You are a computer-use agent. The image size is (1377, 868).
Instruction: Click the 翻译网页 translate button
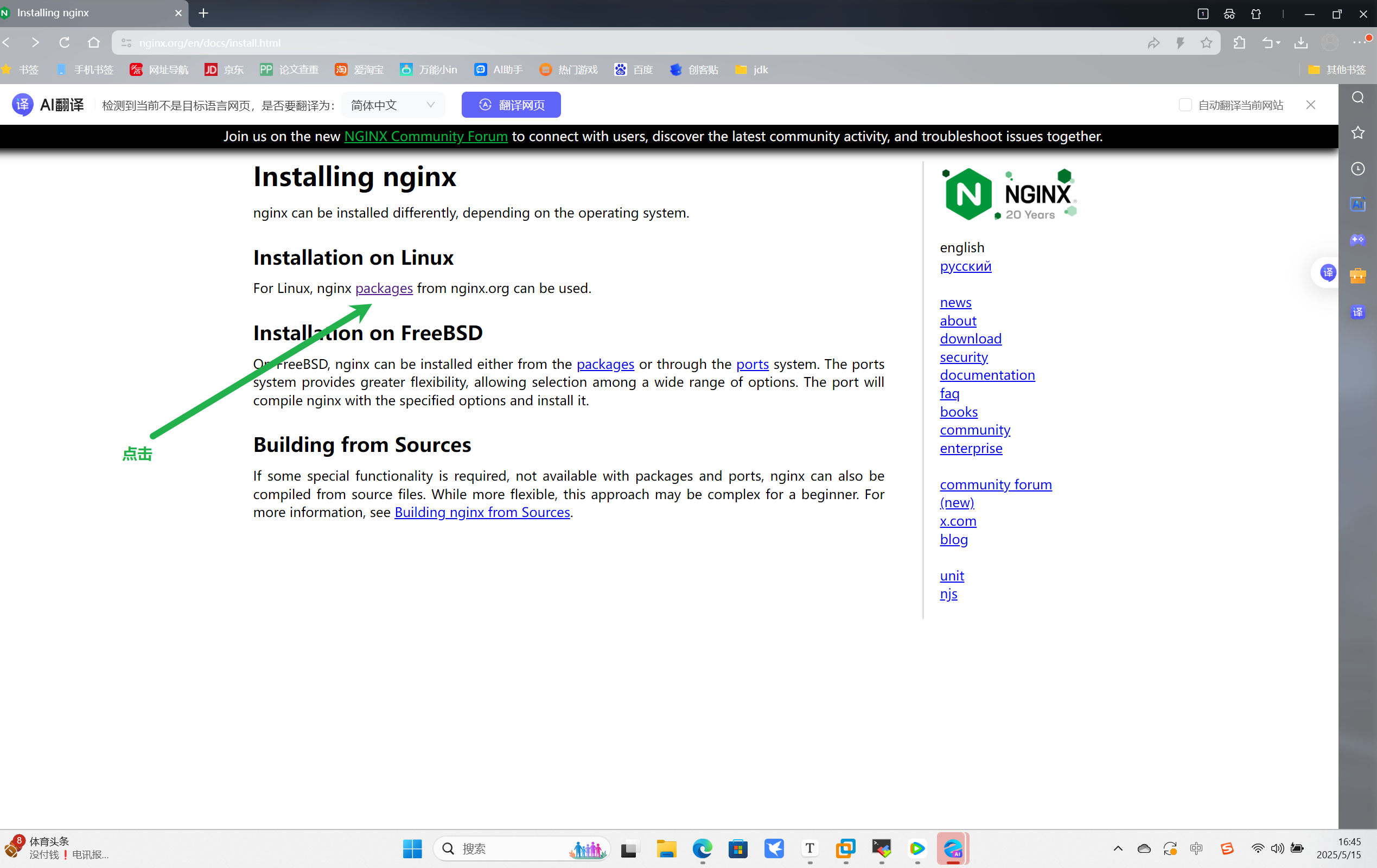pyautogui.click(x=511, y=105)
